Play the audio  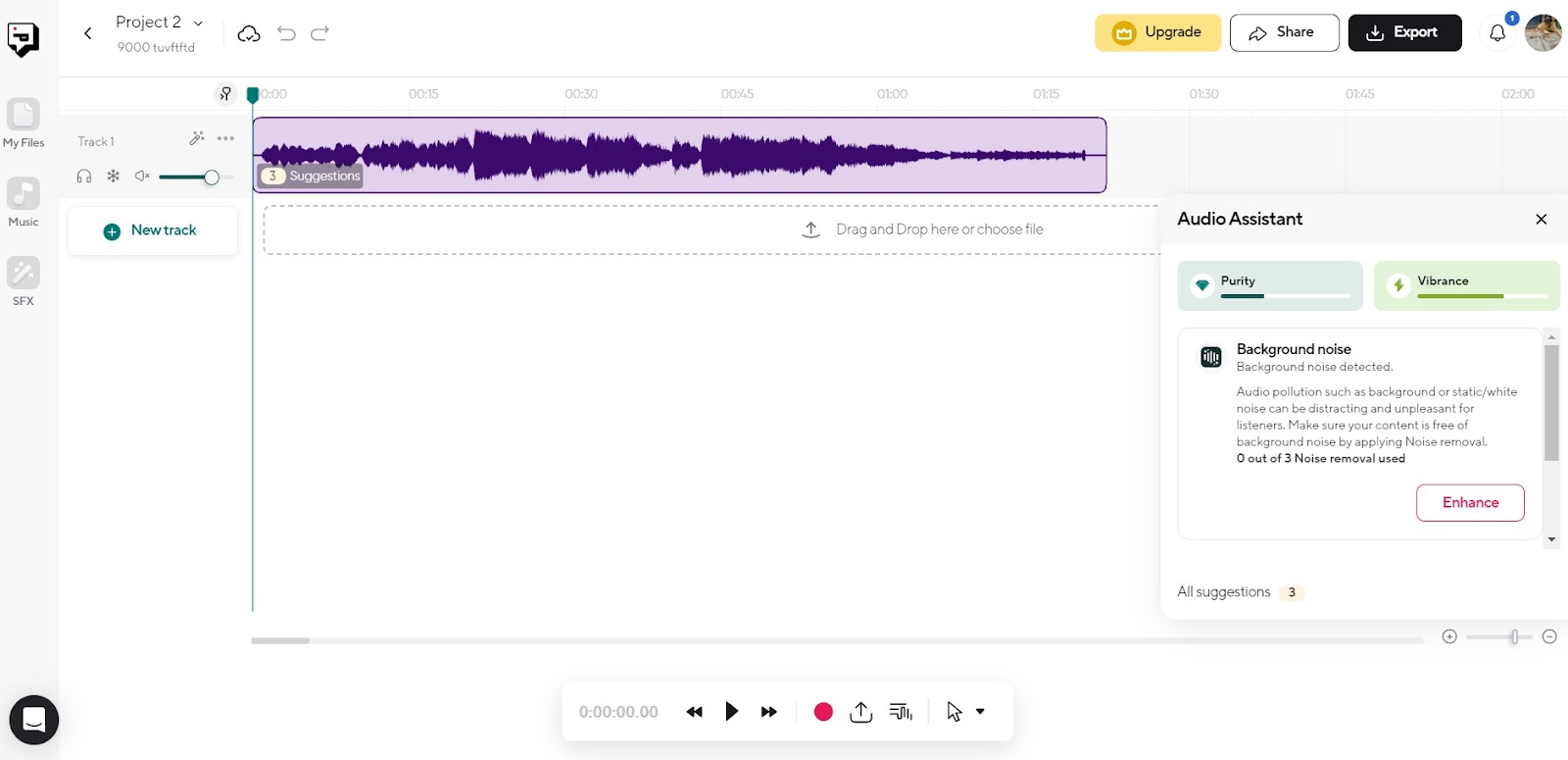click(731, 711)
